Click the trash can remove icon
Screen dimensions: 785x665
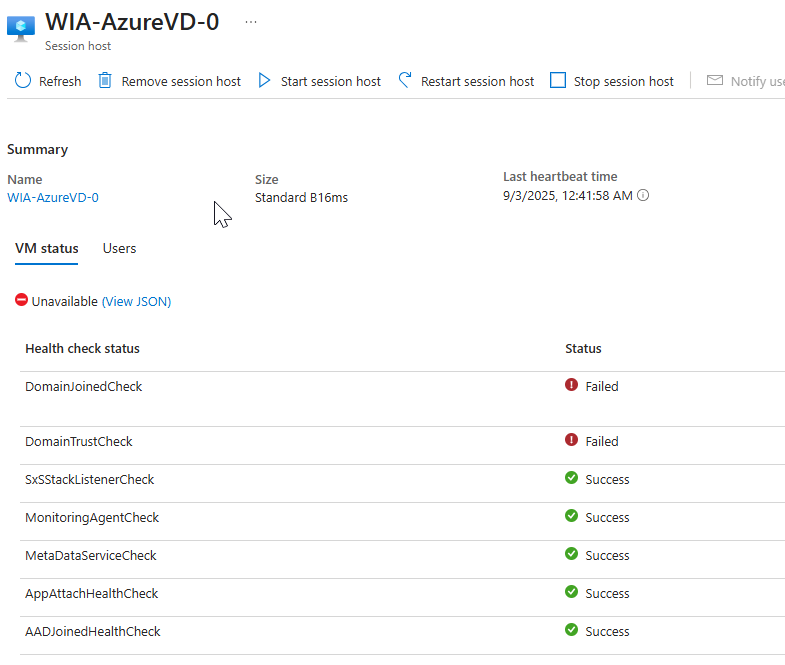click(x=105, y=80)
